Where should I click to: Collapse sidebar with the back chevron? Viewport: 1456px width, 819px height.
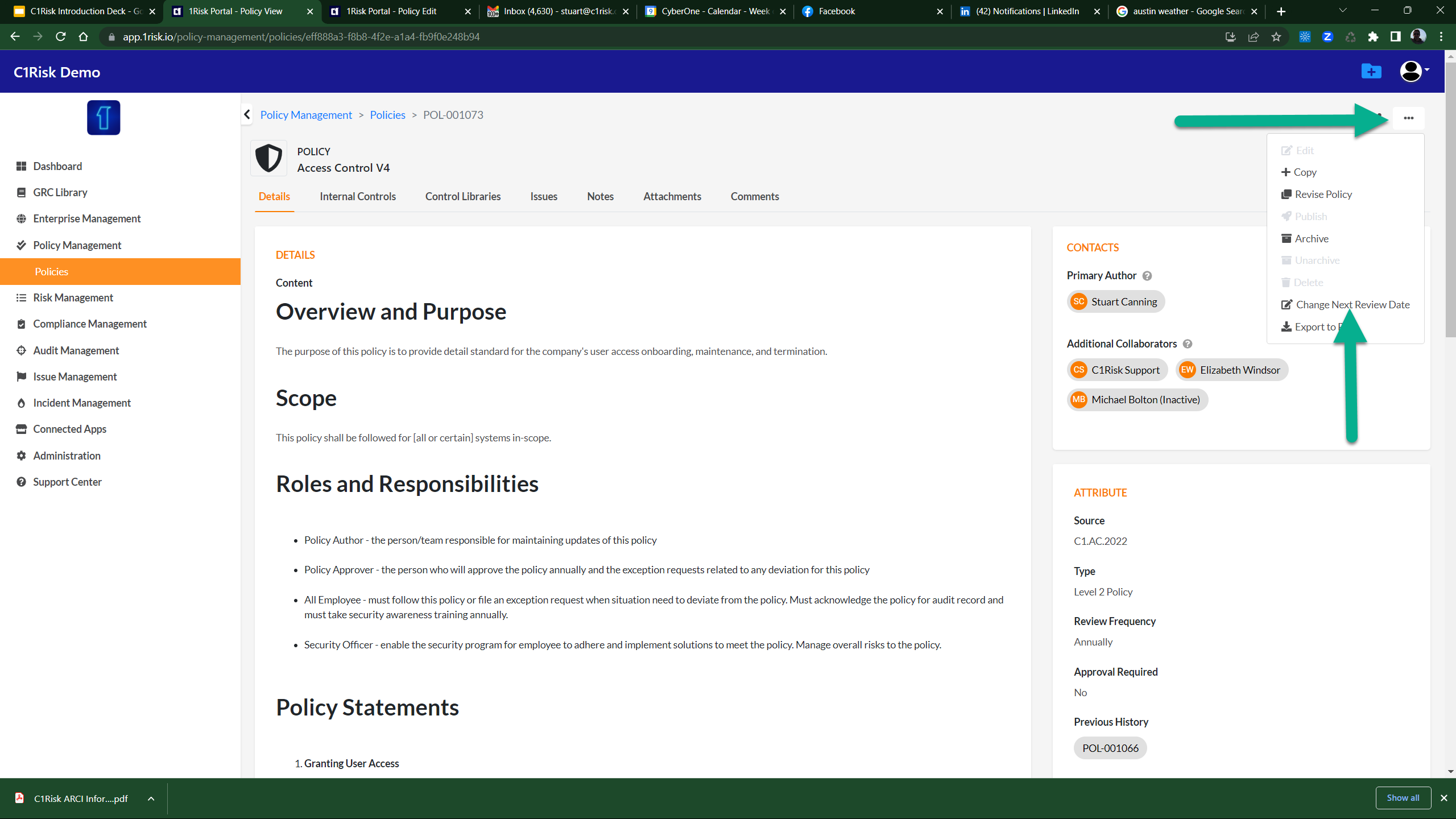tap(247, 115)
